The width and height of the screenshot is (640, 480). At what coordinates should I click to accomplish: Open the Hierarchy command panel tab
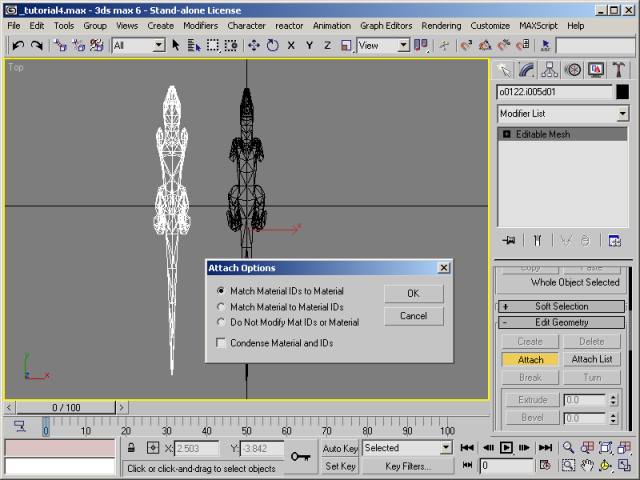(551, 70)
